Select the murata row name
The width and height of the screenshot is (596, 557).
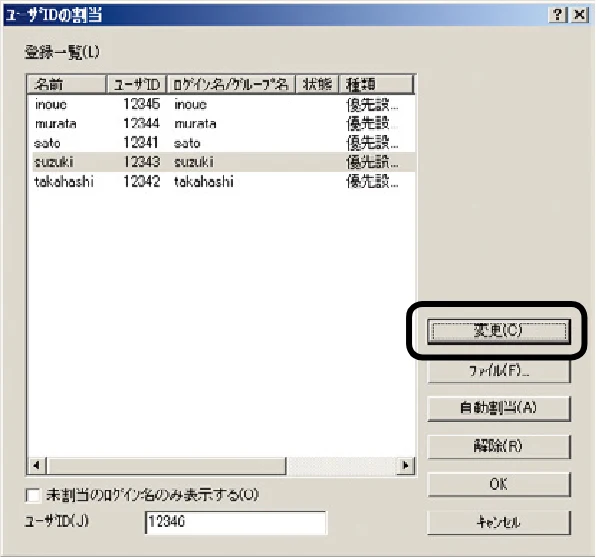coord(56,124)
